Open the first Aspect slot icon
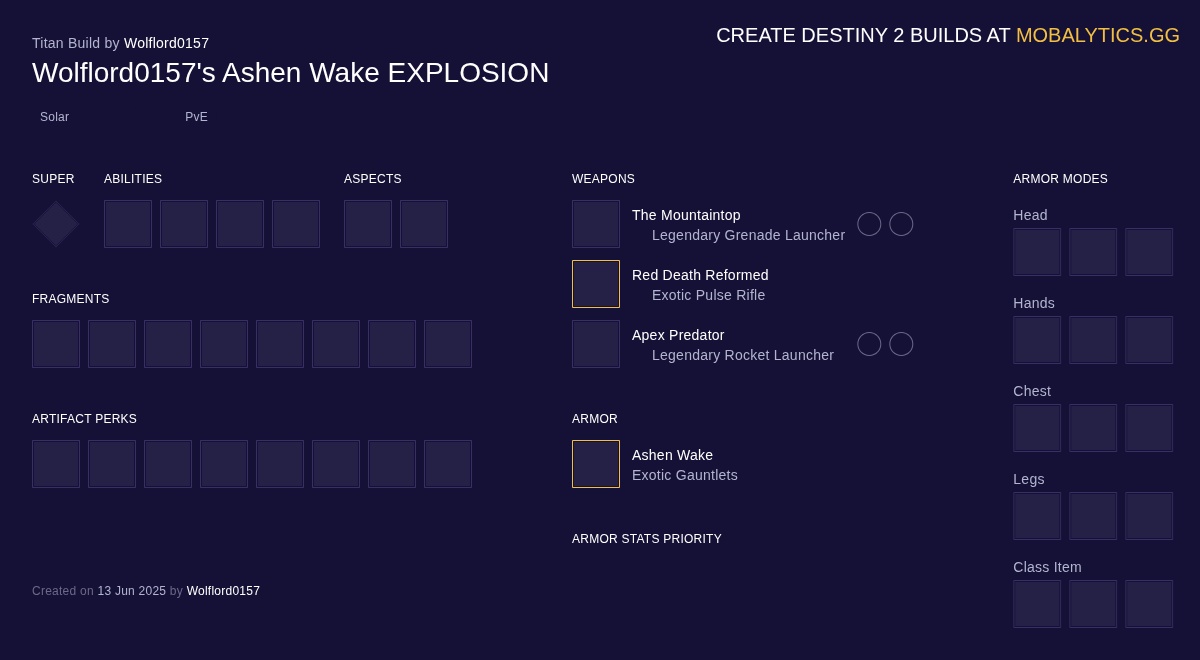Viewport: 1200px width, 660px height. [368, 224]
